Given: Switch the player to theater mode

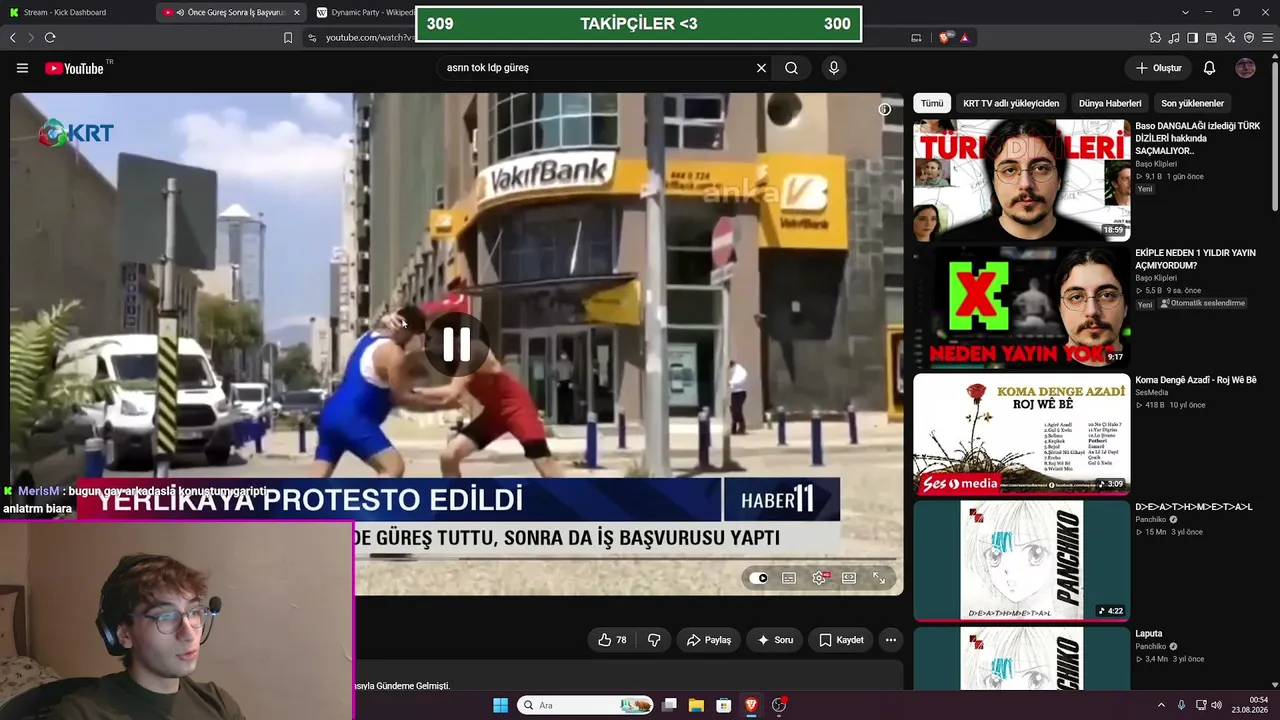Looking at the screenshot, I should (849, 578).
